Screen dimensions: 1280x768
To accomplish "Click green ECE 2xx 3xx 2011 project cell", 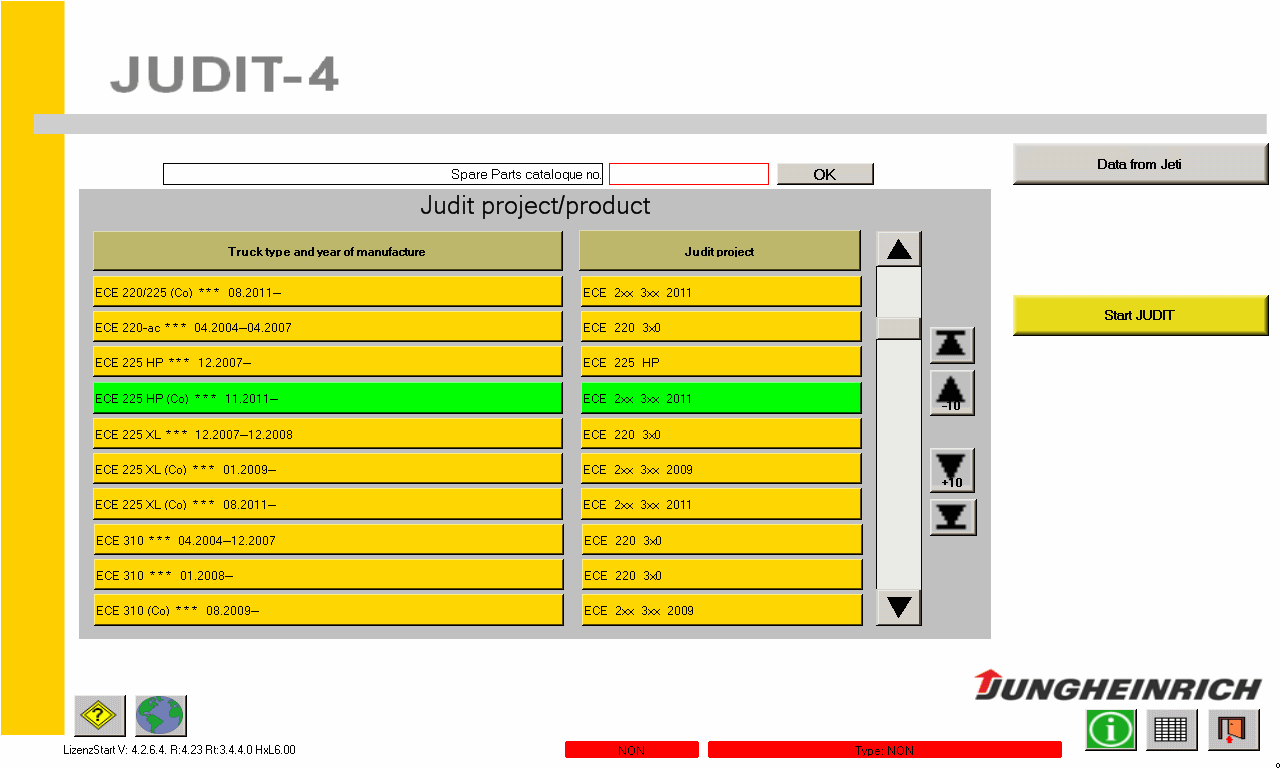I will point(721,398).
